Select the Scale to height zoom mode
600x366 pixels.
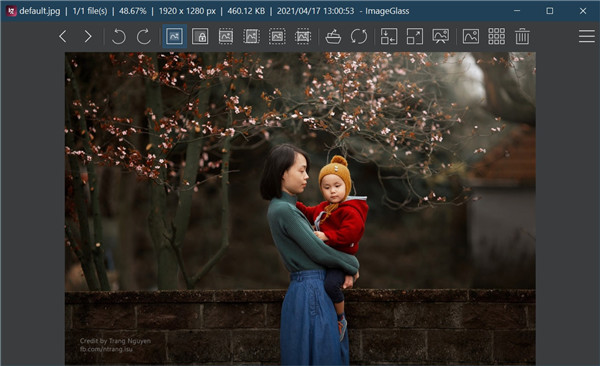coord(251,37)
